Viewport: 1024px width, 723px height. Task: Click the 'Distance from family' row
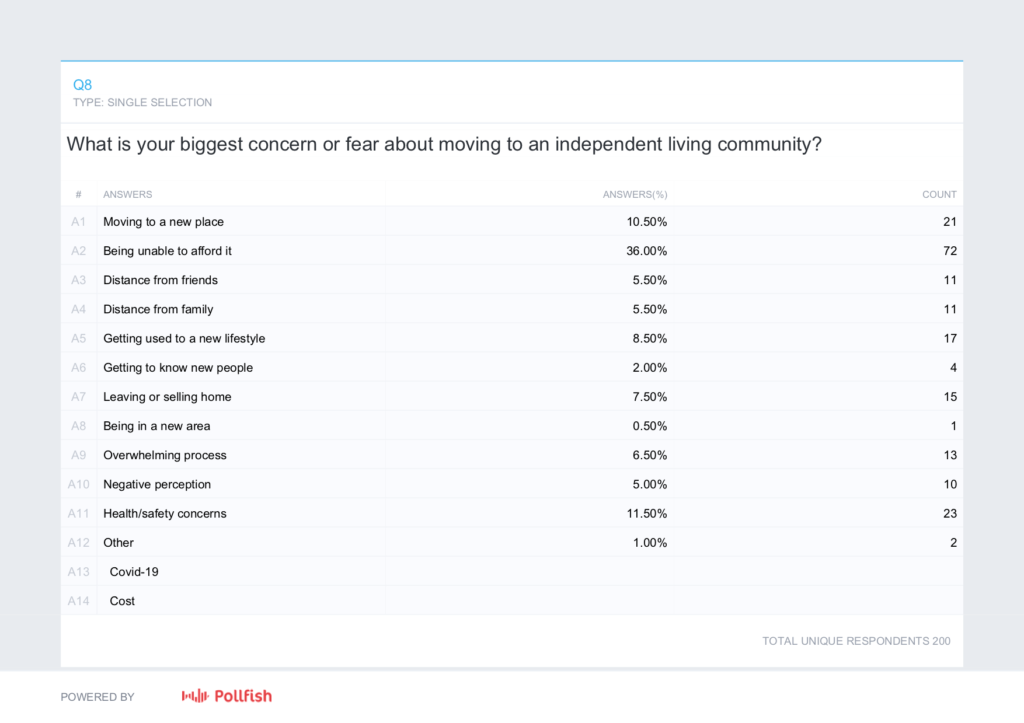pos(158,309)
